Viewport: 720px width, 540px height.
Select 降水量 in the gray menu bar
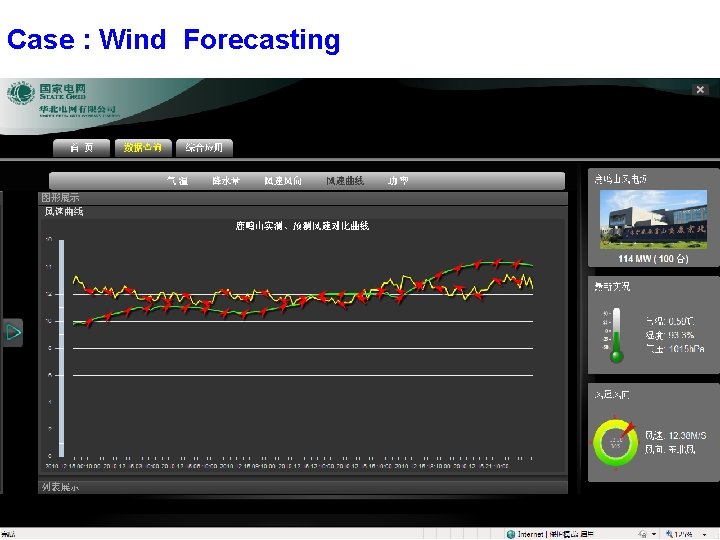pyautogui.click(x=226, y=181)
